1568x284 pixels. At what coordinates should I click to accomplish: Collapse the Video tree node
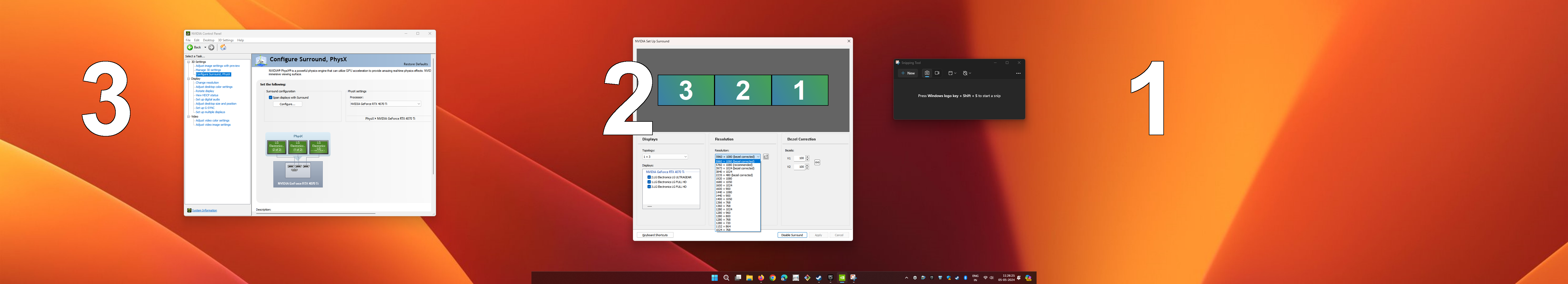189,116
